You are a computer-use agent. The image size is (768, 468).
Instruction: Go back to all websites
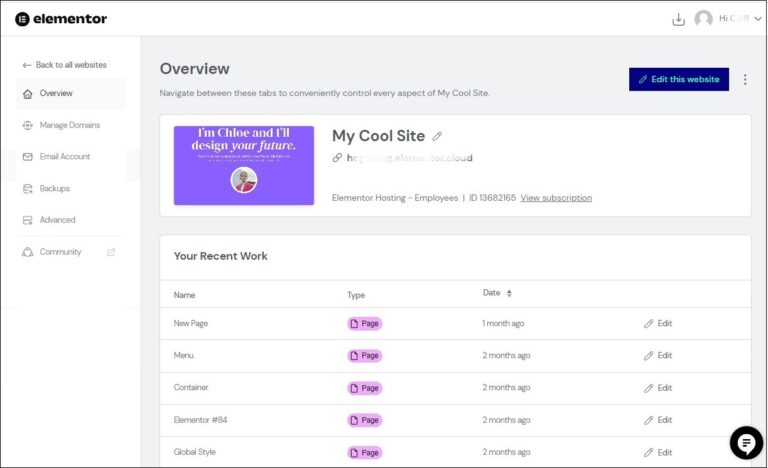click(64, 65)
